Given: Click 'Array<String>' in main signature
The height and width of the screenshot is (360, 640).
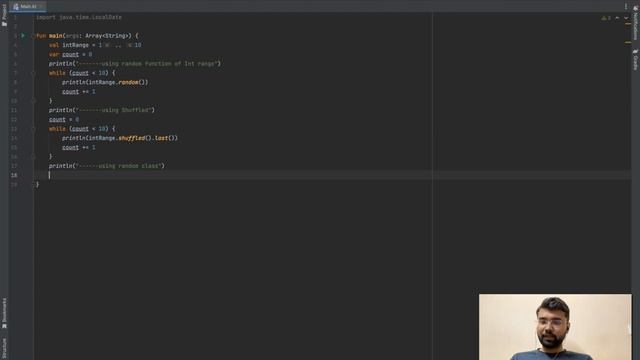Looking at the screenshot, I should [x=108, y=36].
